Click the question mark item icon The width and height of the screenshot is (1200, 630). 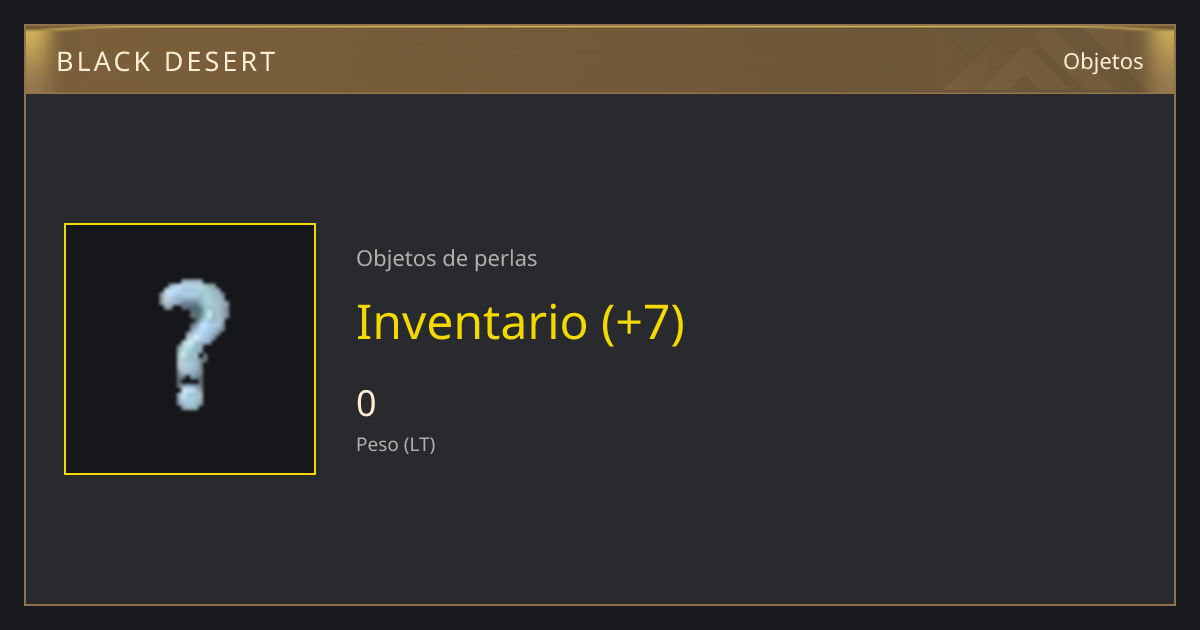click(193, 346)
